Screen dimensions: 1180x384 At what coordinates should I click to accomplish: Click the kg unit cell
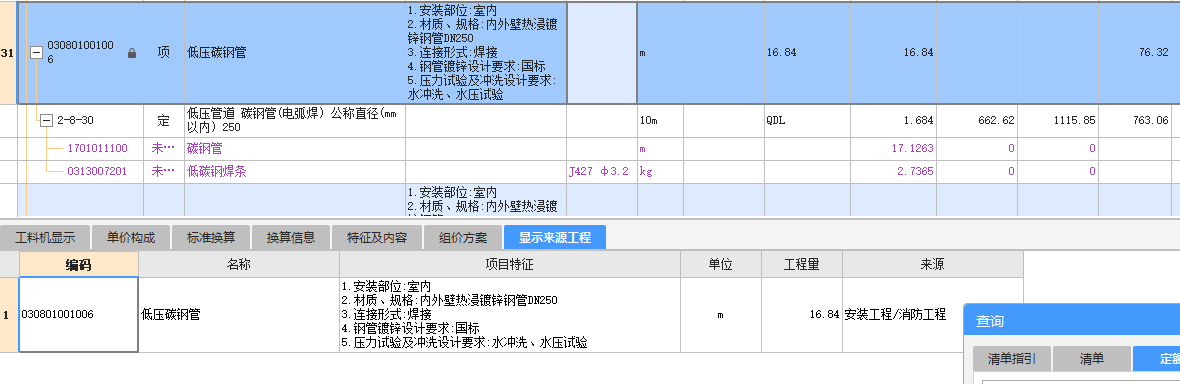click(x=660, y=172)
